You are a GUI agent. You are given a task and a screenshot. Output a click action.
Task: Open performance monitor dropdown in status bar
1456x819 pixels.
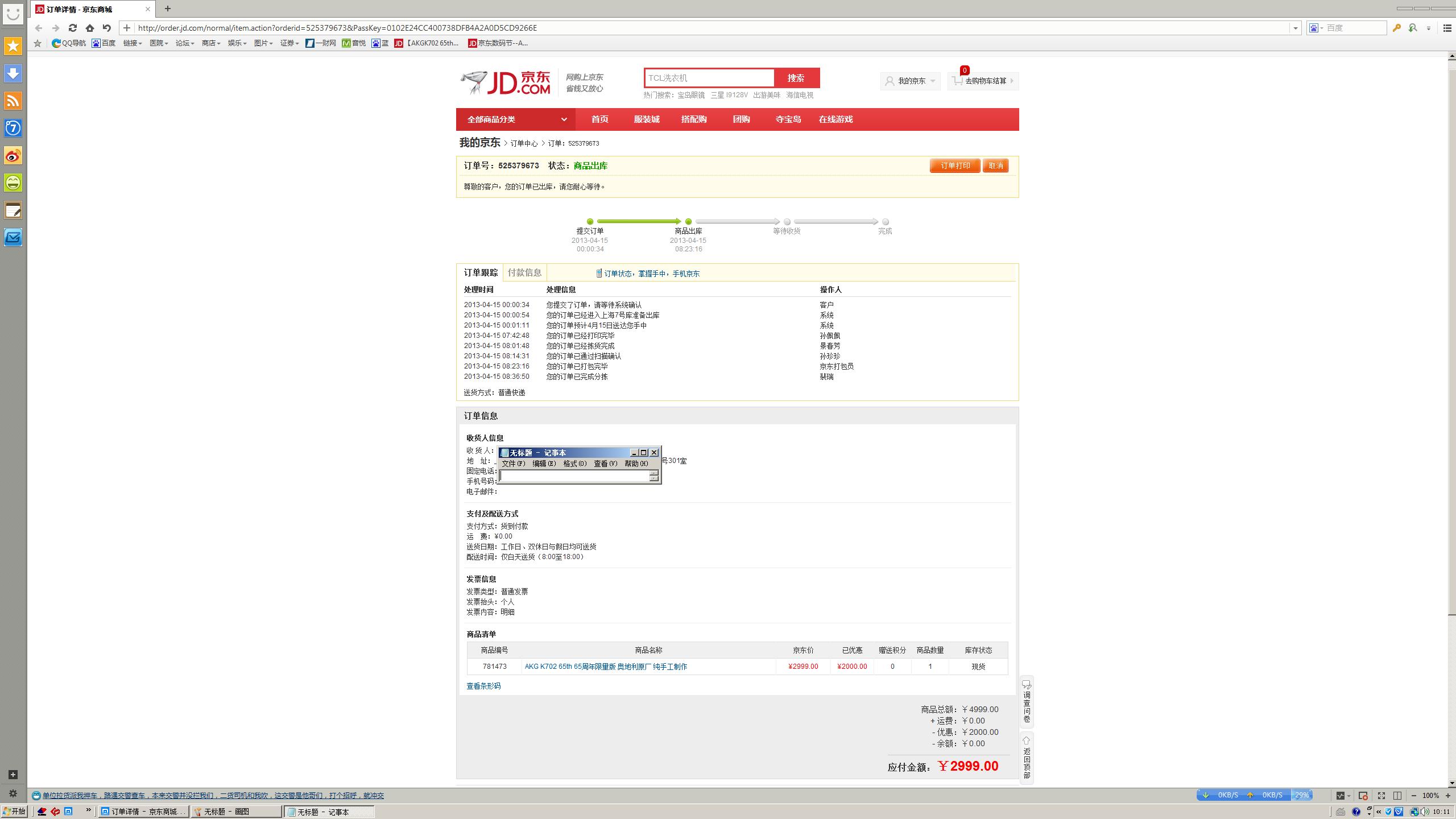click(1343, 795)
